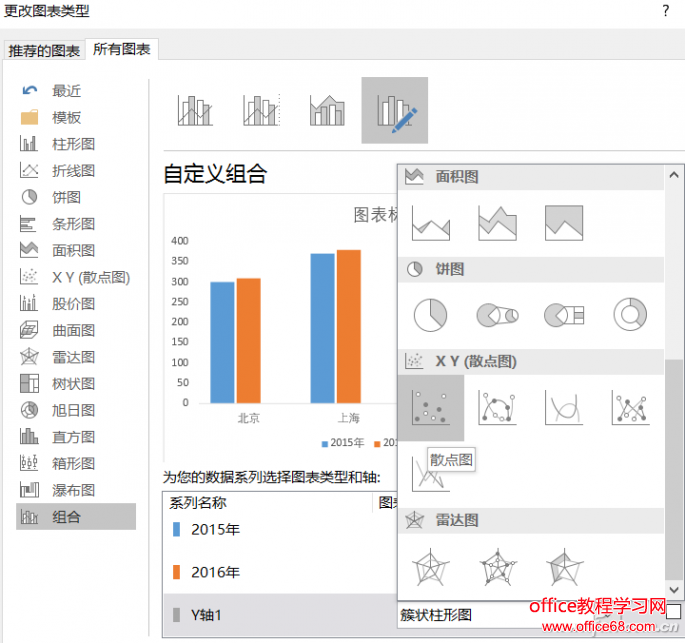Toggle secondary axis checkbox for Y轴1
685x643 pixels.
click(x=673, y=611)
